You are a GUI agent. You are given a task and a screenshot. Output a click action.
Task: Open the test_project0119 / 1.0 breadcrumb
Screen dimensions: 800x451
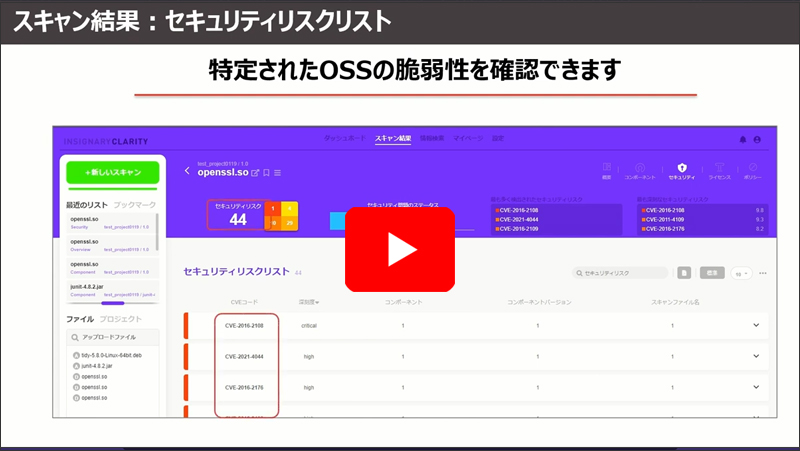222,164
